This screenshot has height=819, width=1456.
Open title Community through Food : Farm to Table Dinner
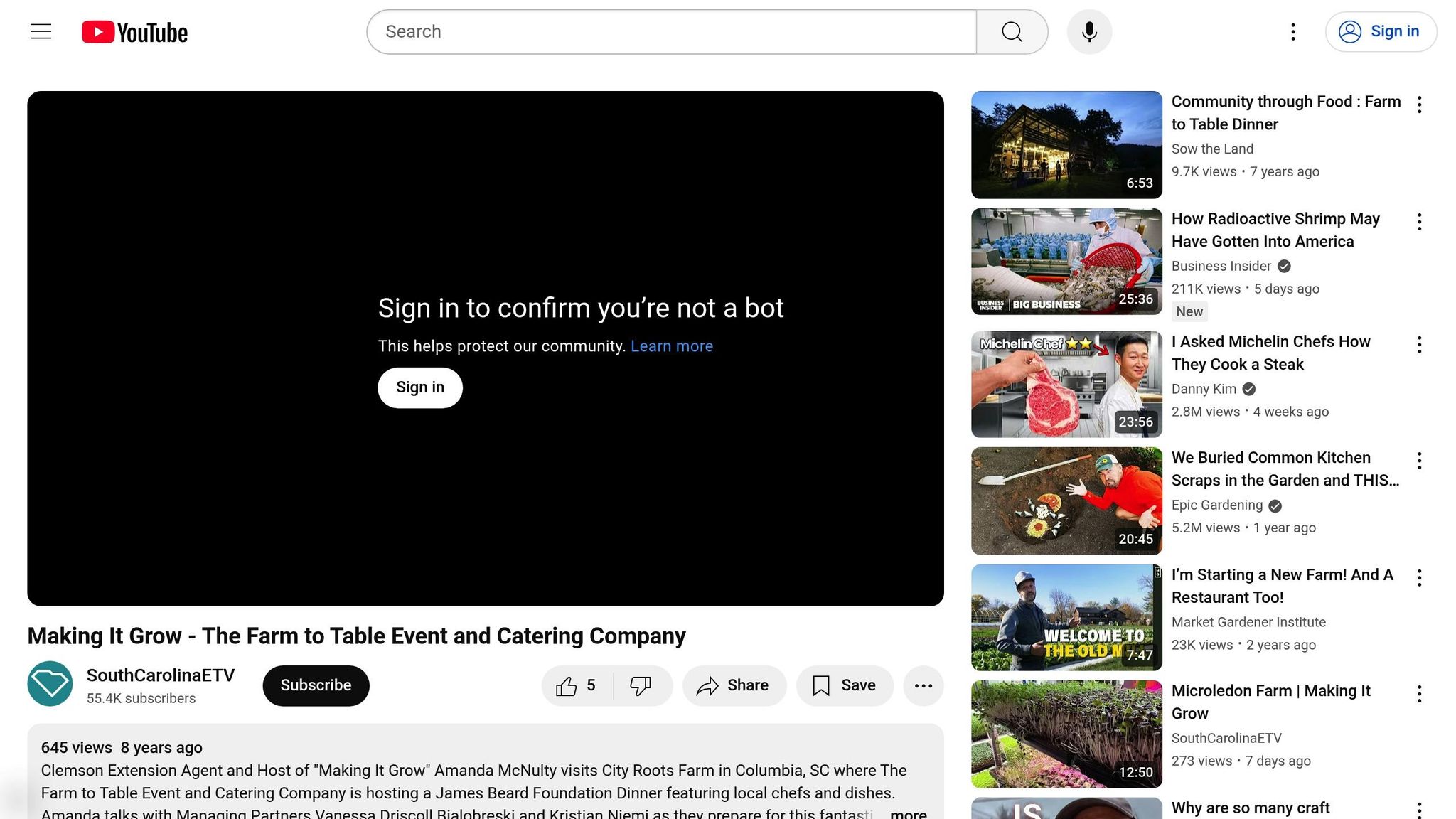[x=1286, y=113]
